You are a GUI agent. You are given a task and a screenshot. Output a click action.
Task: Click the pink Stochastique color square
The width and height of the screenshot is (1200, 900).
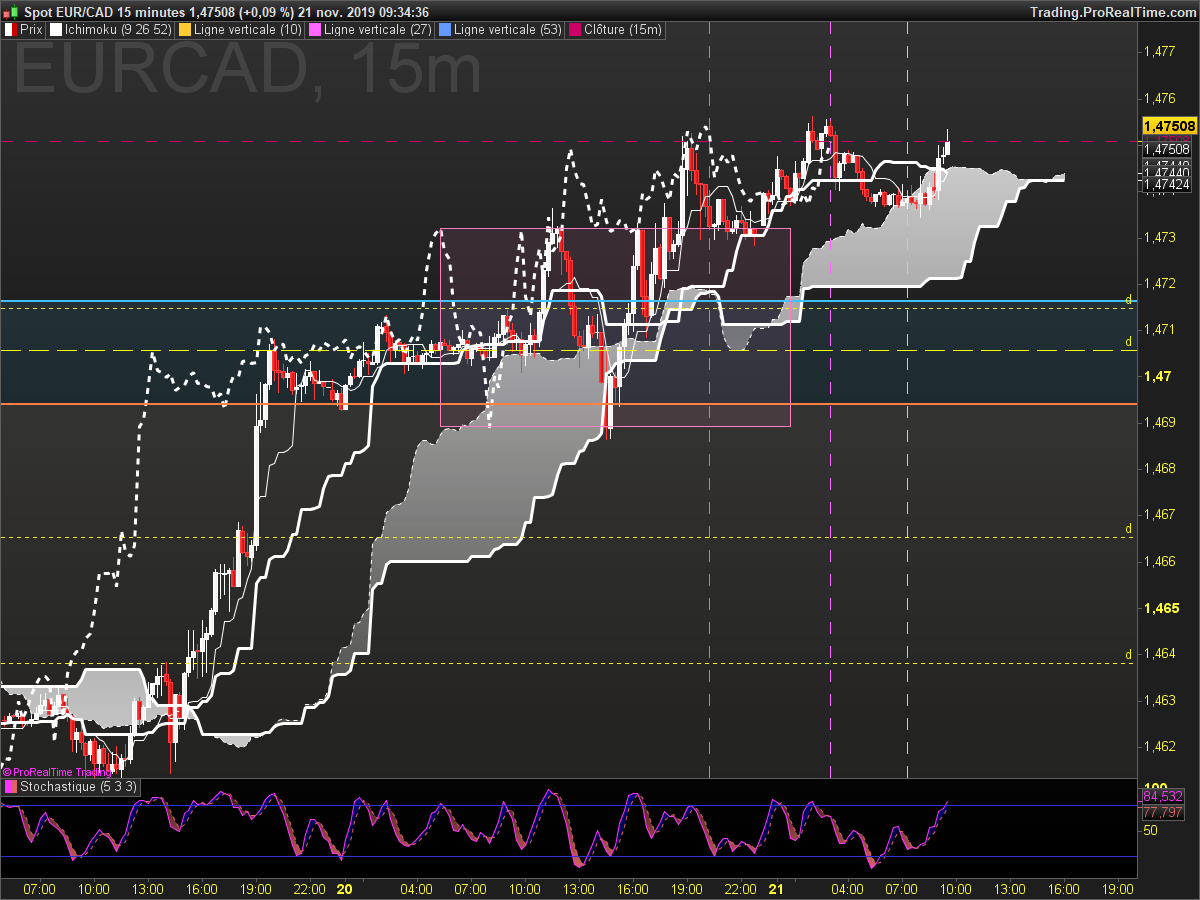(10, 787)
